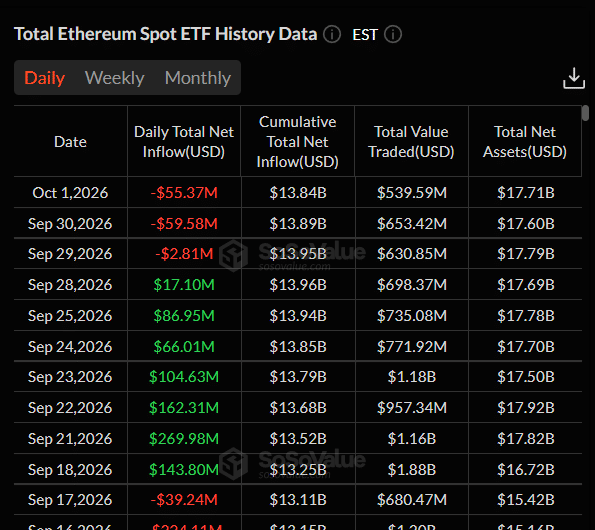Click the $735.08M value traded cell
Screen dimensions: 595x530
[412, 316]
